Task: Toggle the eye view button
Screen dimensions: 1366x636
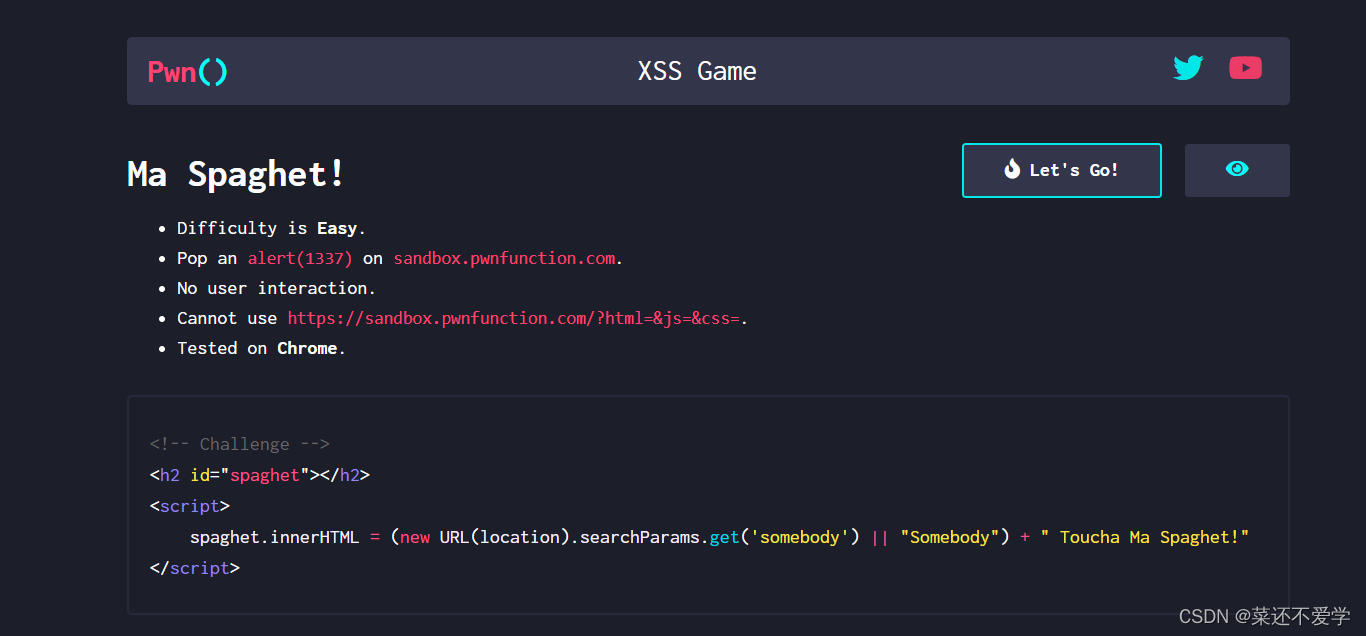Action: (x=1237, y=170)
